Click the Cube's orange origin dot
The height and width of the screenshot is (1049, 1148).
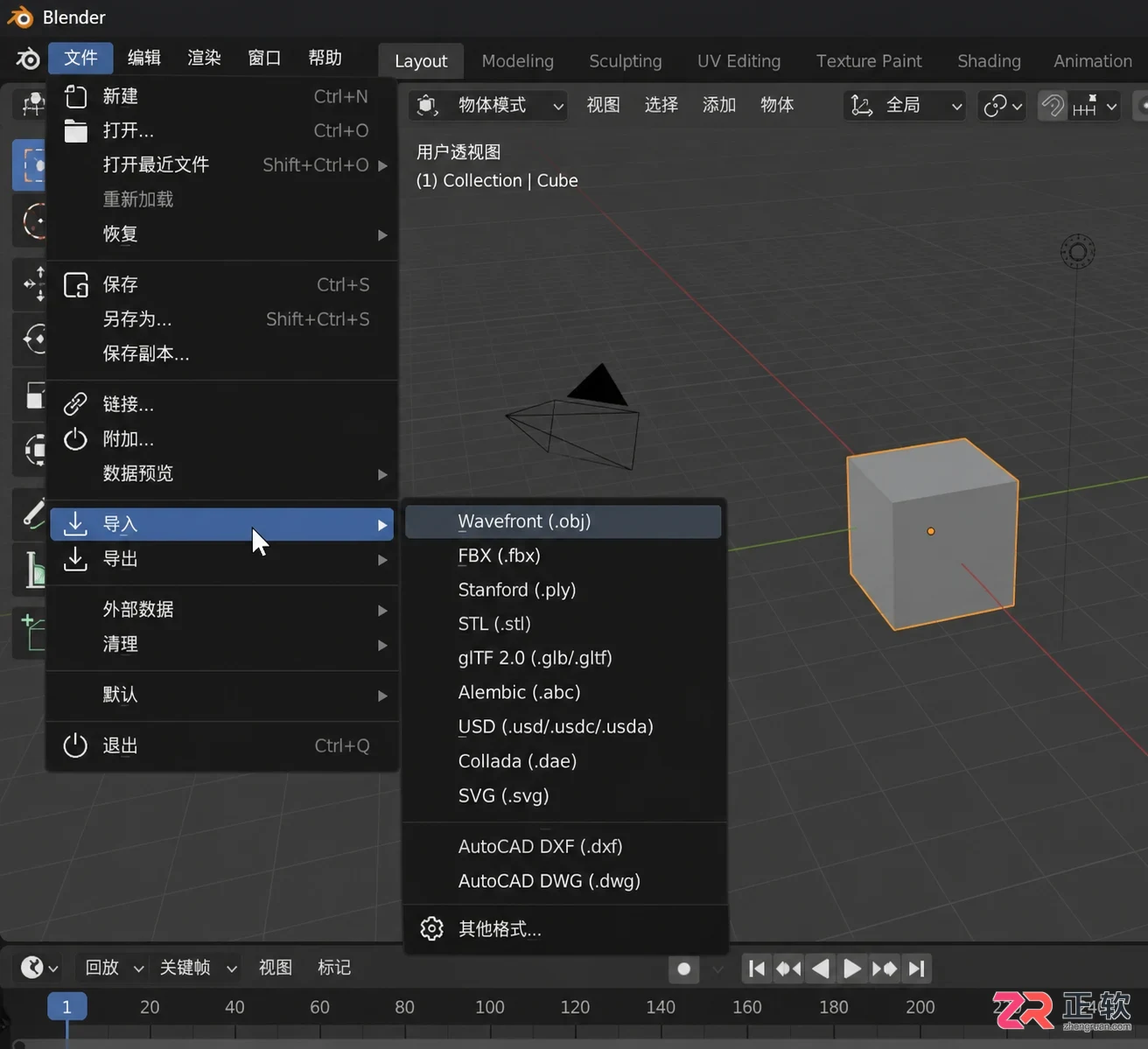[931, 531]
